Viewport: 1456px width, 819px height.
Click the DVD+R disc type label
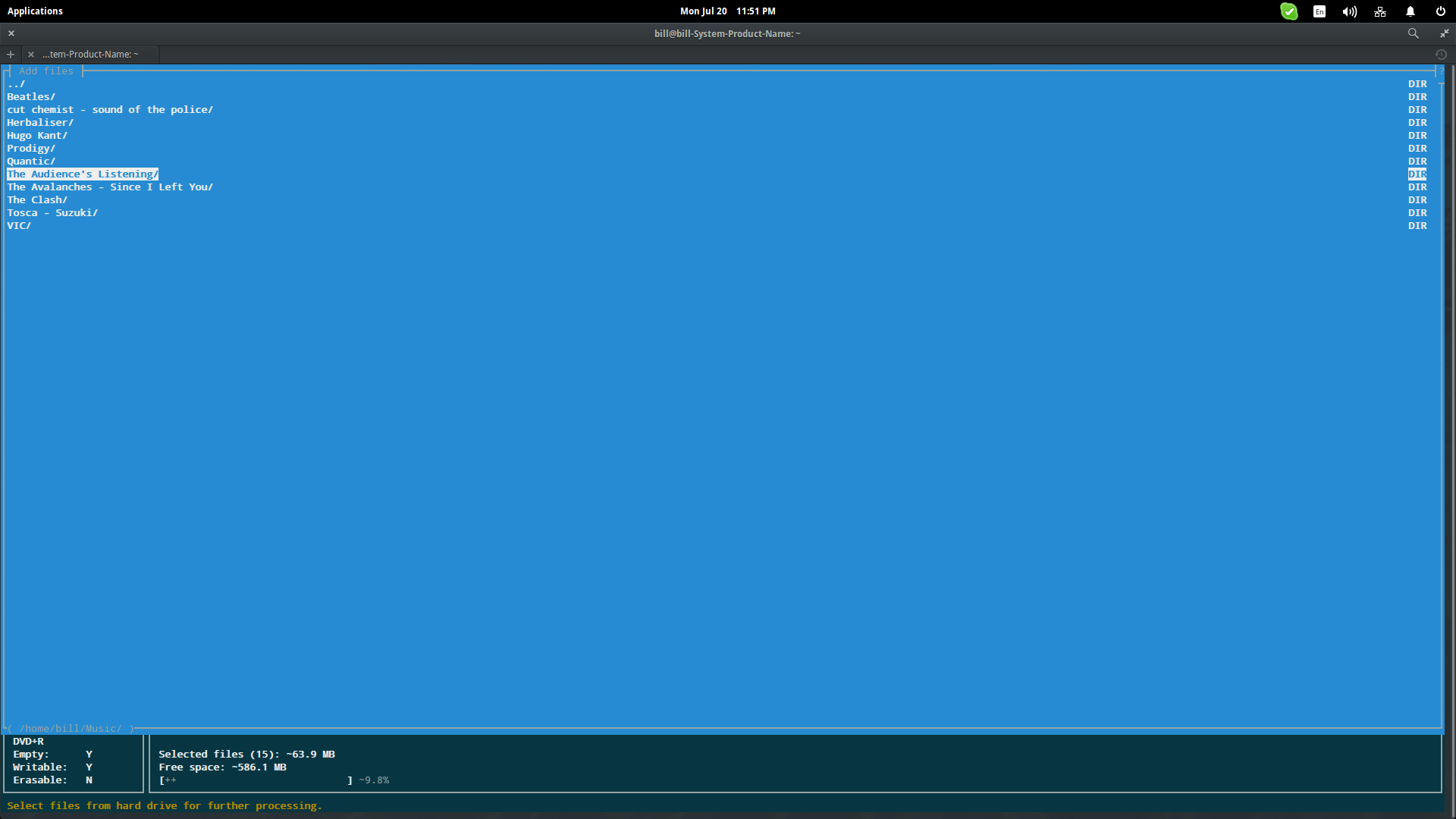pos(28,742)
